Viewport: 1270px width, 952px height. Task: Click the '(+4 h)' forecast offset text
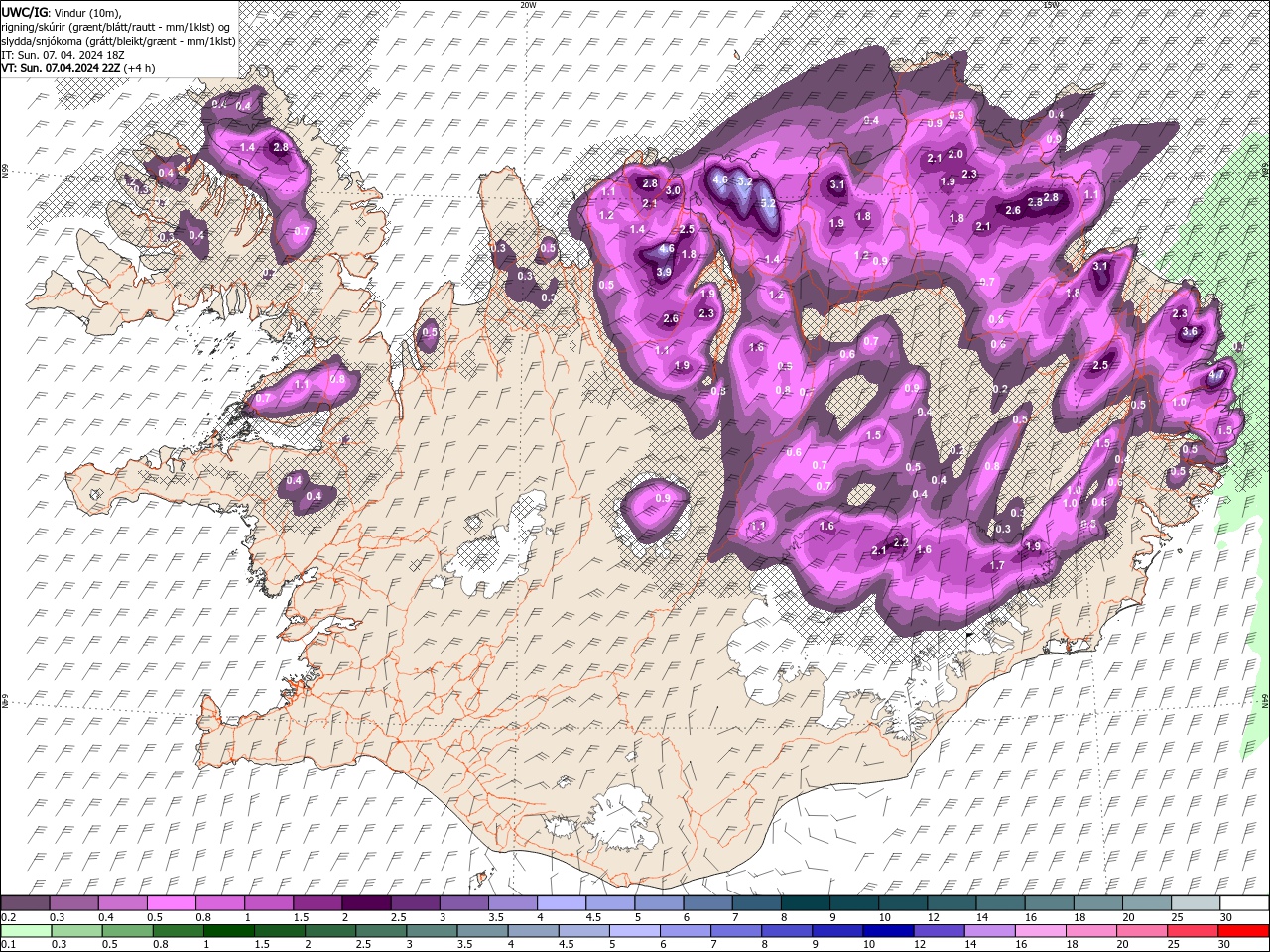[139, 68]
